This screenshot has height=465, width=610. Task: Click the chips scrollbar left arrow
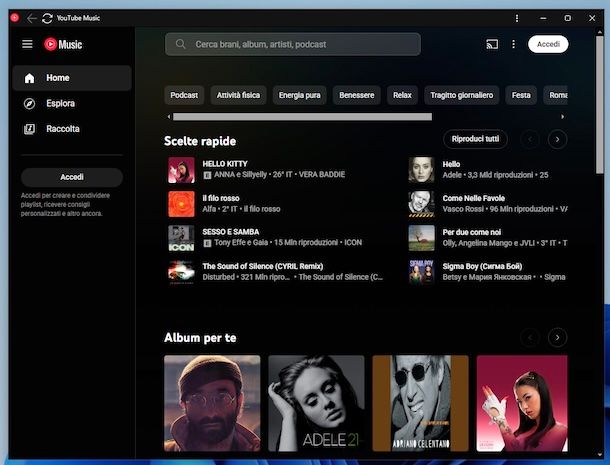(168, 117)
